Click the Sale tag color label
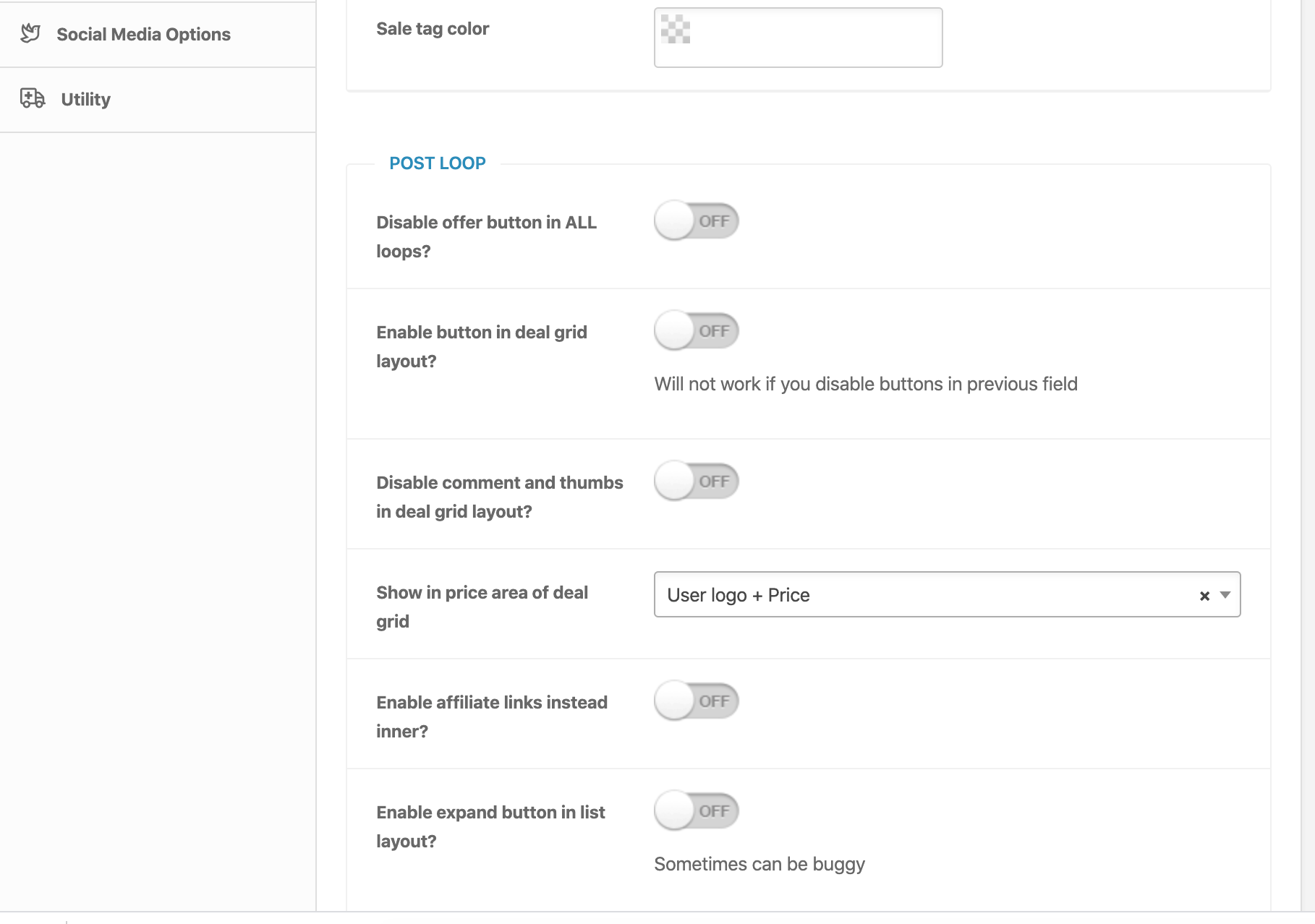Viewport: 1315px width, 924px height. point(433,29)
